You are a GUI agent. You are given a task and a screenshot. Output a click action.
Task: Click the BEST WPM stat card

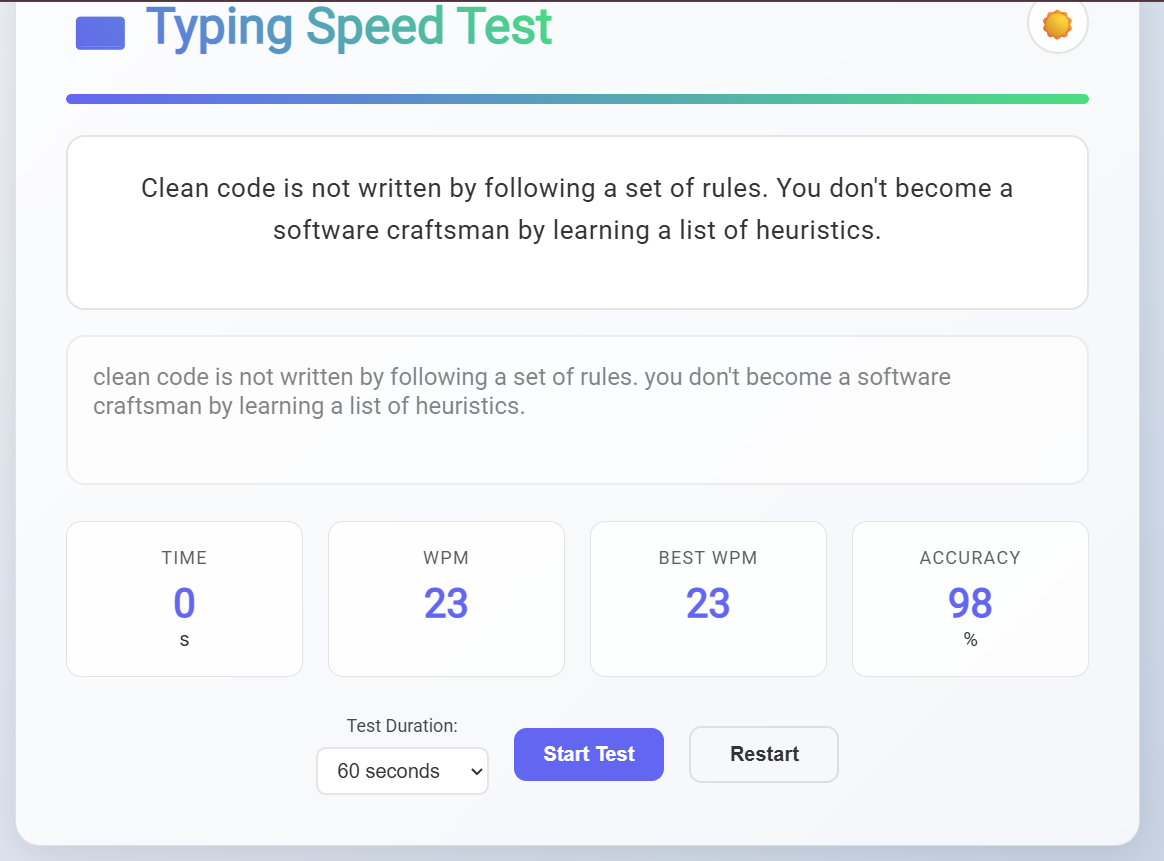[708, 599]
